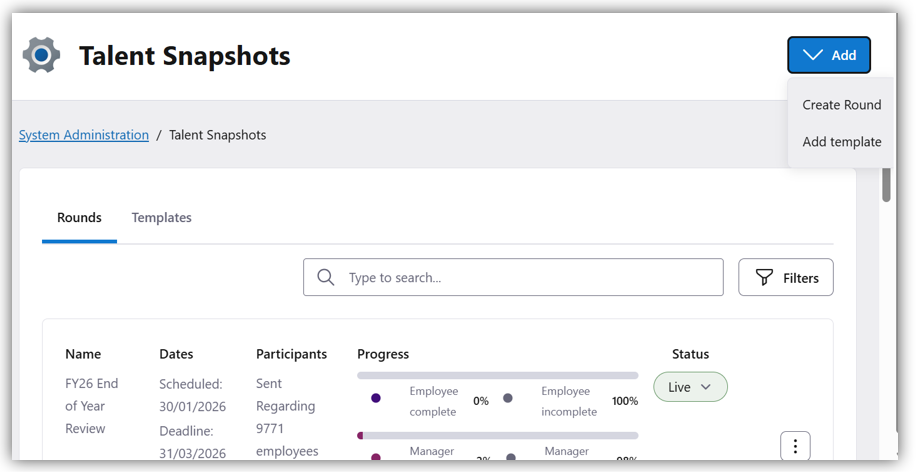Click the gear icon beside Talent Snapshots
The width and height of the screenshot is (916, 472).
click(x=42, y=55)
